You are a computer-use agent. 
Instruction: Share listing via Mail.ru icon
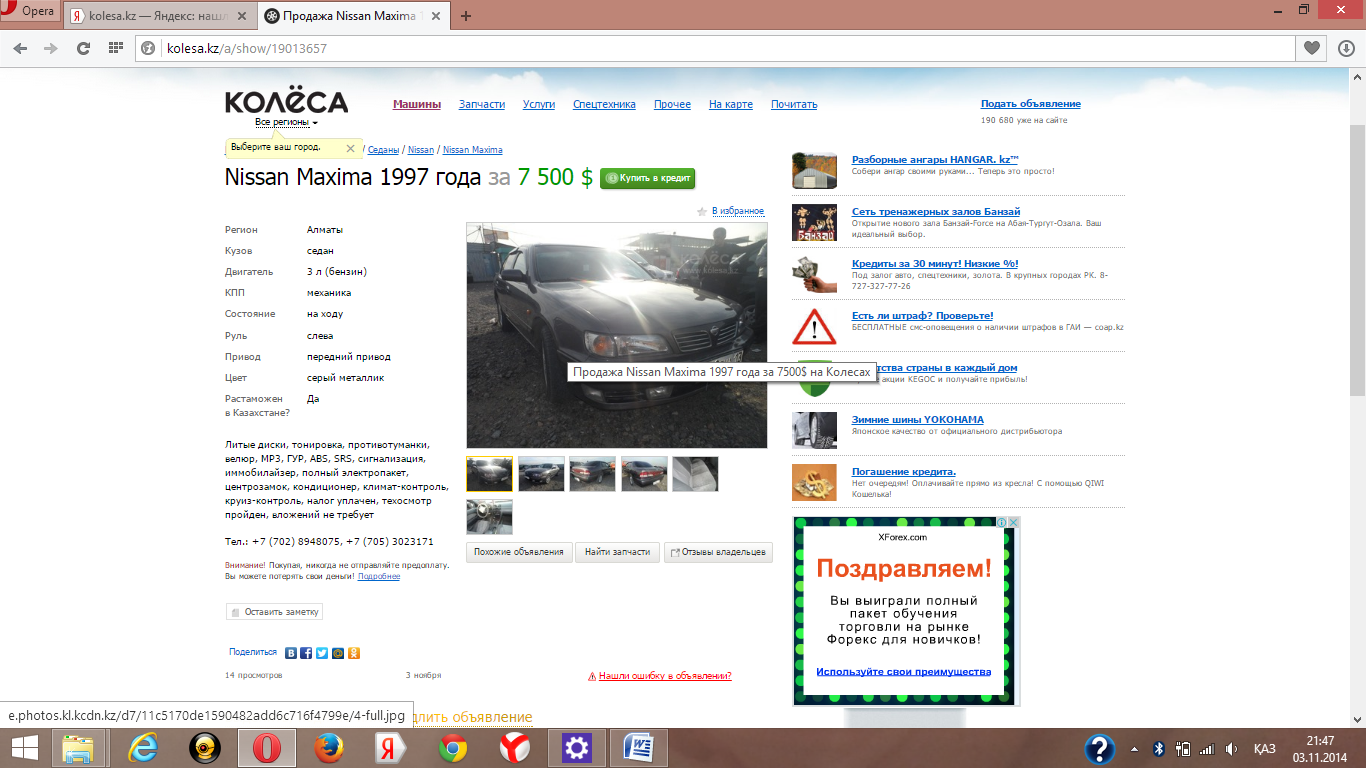click(x=338, y=653)
